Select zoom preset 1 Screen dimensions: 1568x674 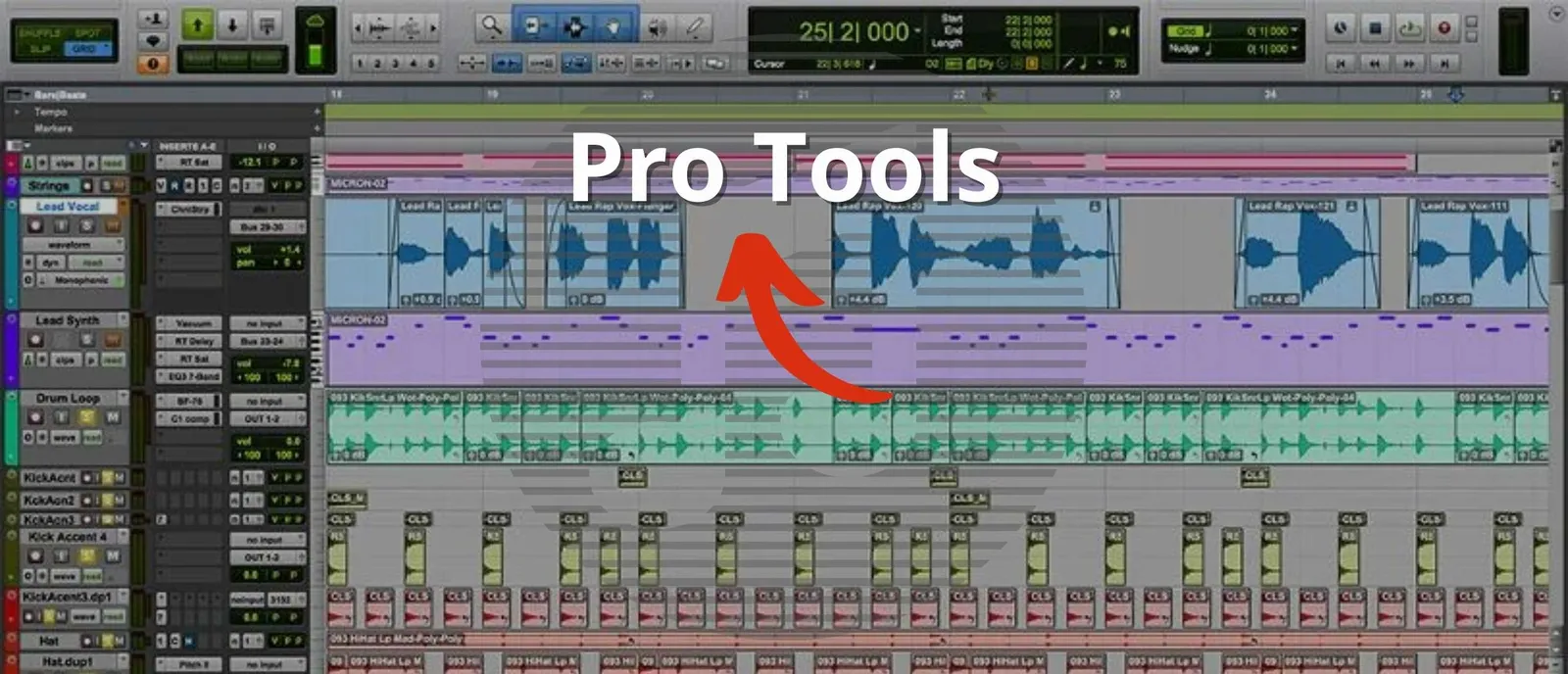360,64
